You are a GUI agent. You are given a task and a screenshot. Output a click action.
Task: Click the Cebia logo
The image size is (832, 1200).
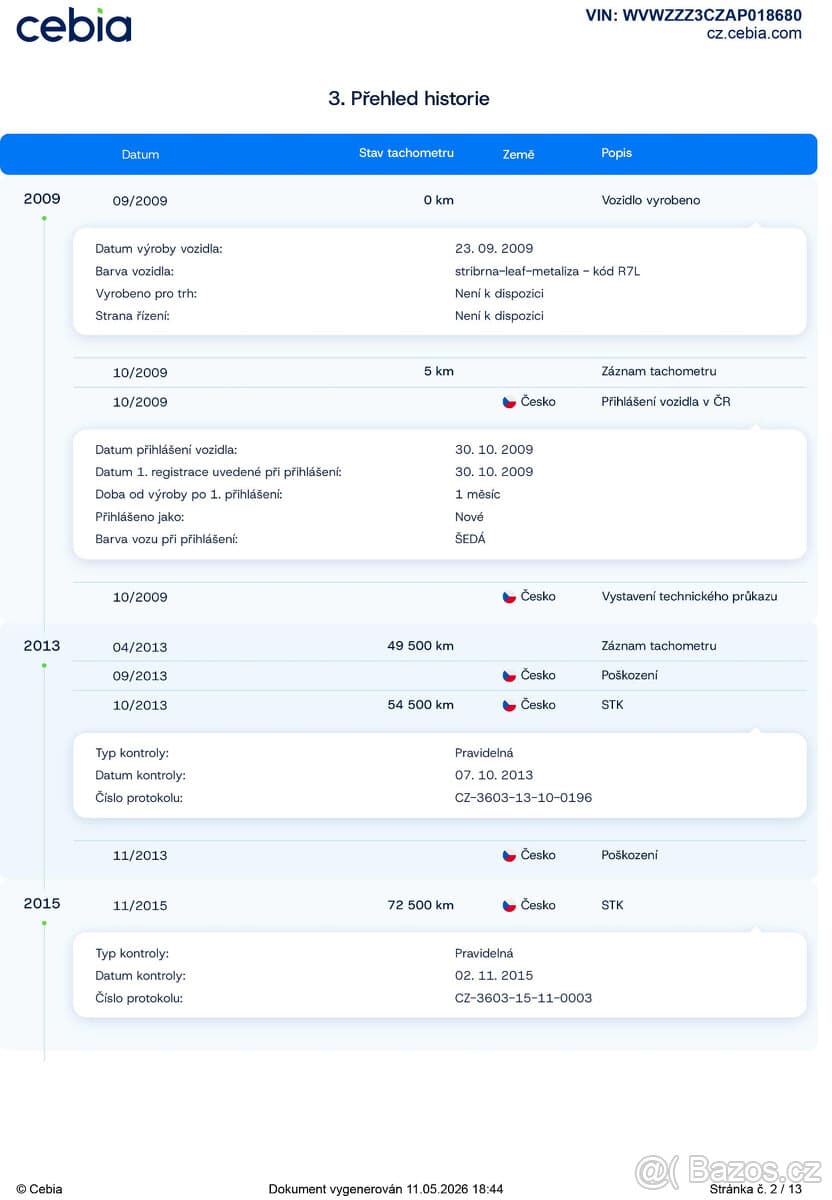(73, 26)
